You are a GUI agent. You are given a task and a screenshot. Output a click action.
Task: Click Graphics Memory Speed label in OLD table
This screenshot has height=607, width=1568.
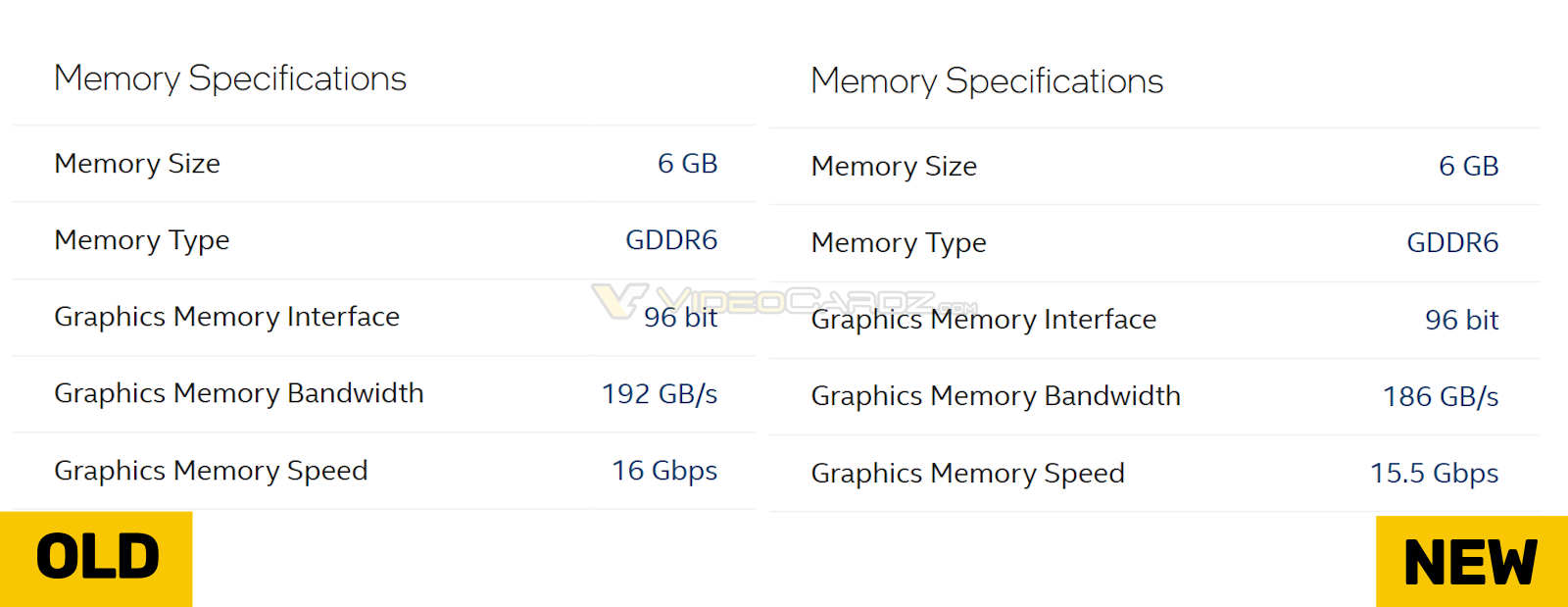coord(211,471)
